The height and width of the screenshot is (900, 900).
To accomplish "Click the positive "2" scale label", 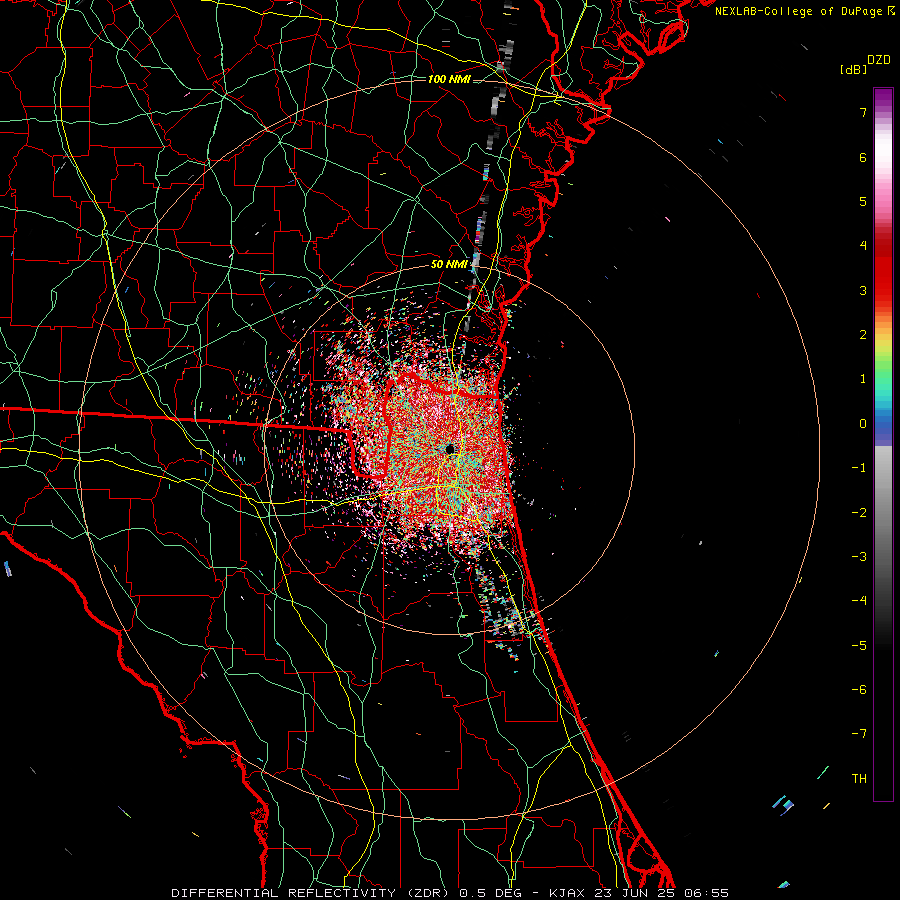I will point(863,335).
